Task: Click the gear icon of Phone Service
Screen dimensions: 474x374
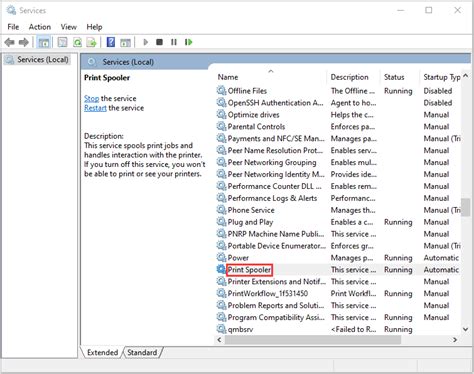Action: (221, 210)
